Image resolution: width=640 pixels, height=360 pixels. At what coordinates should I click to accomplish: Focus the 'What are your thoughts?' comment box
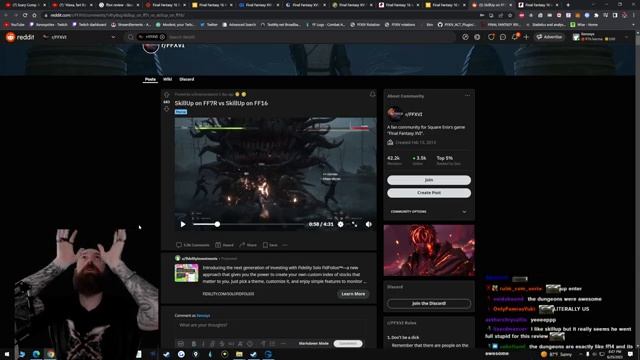[269, 325]
